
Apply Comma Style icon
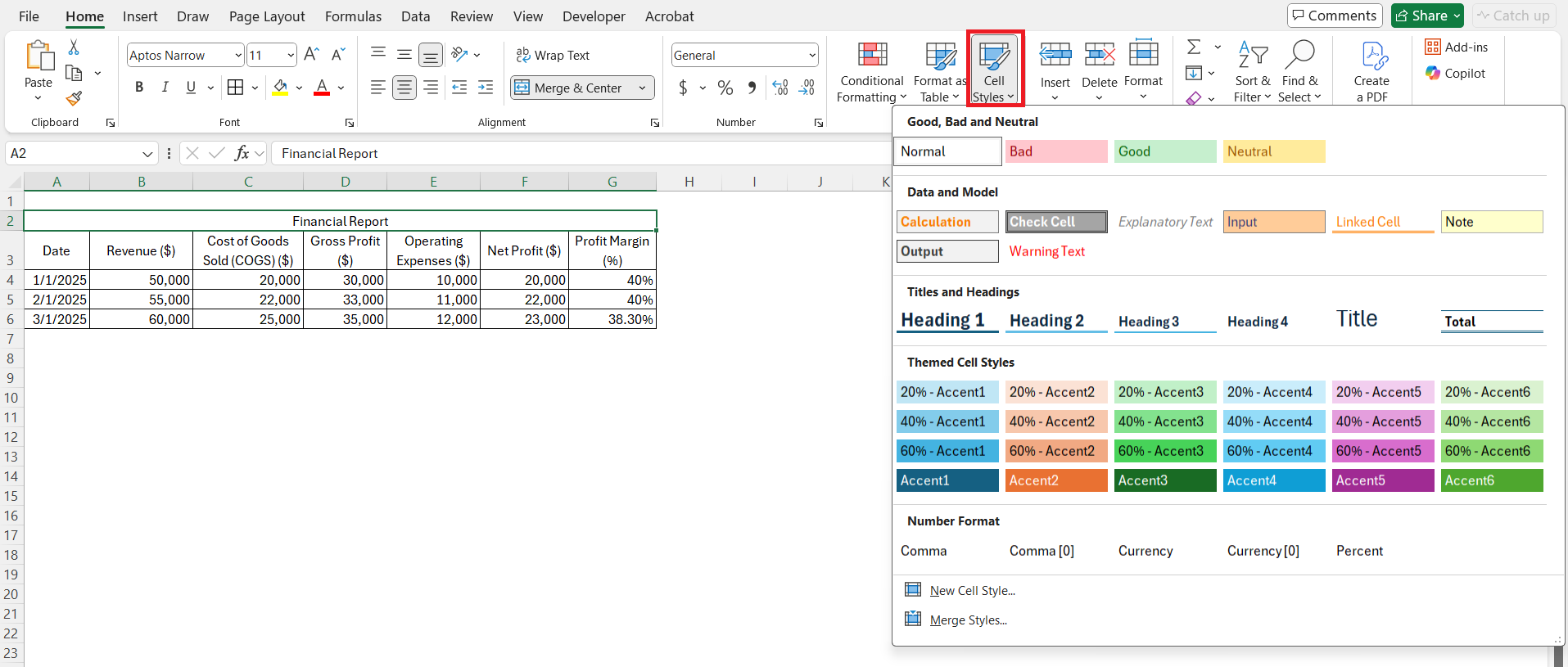point(752,88)
